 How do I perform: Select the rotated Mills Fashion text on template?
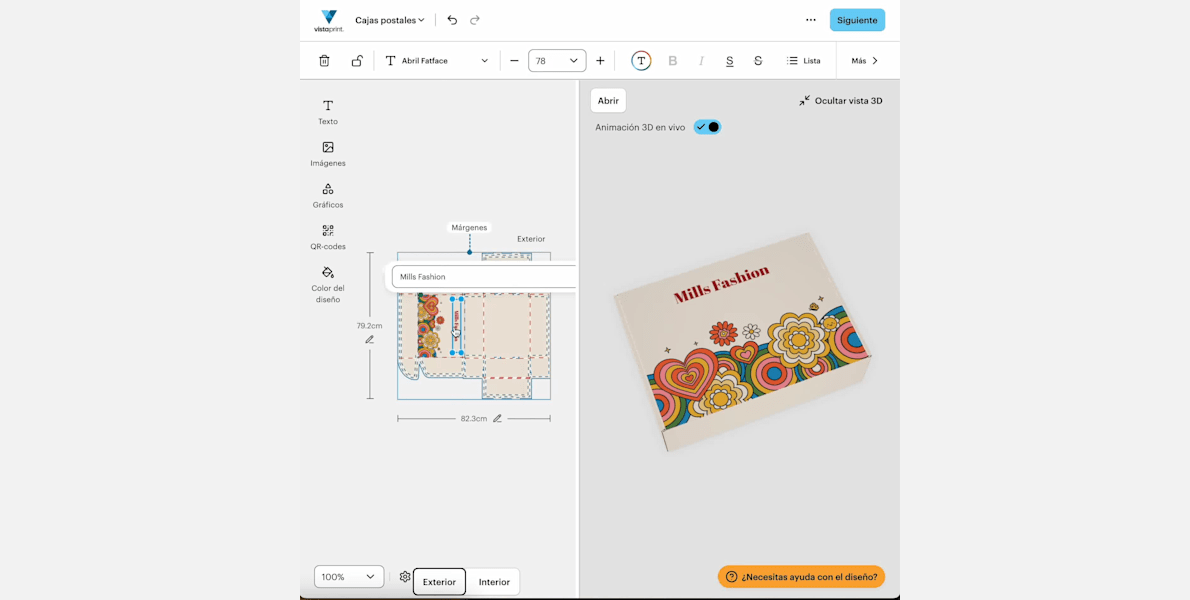point(457,325)
